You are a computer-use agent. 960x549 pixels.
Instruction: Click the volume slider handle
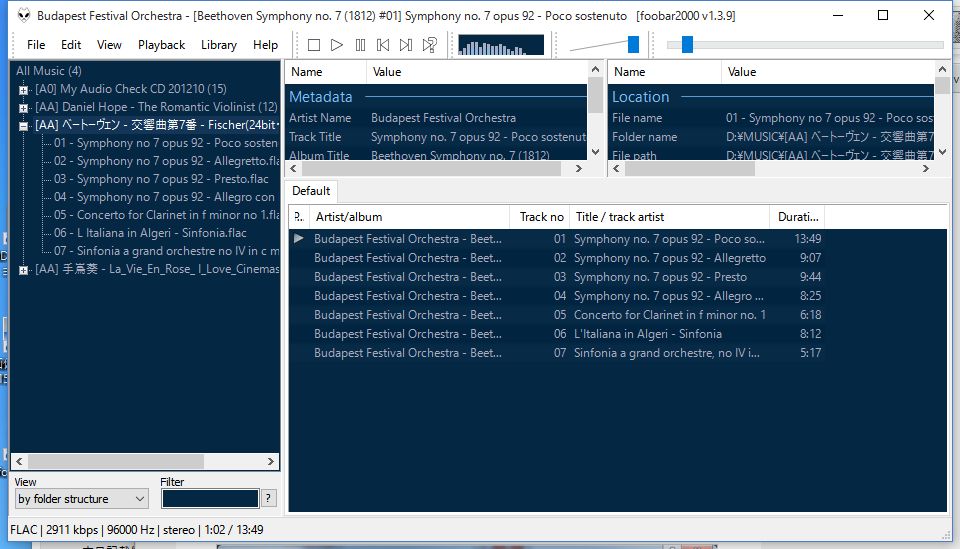(x=633, y=44)
